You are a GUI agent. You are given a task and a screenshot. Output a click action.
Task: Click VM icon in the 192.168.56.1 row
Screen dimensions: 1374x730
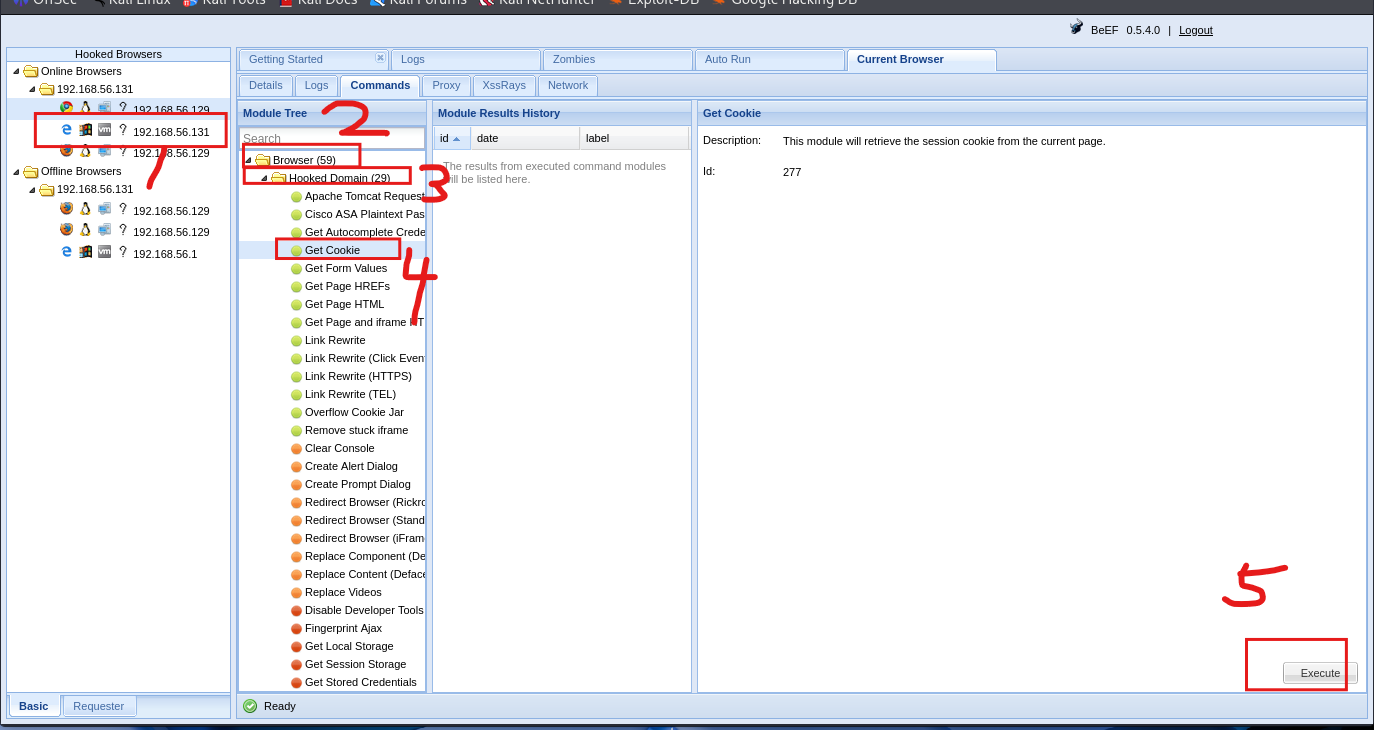[104, 252]
